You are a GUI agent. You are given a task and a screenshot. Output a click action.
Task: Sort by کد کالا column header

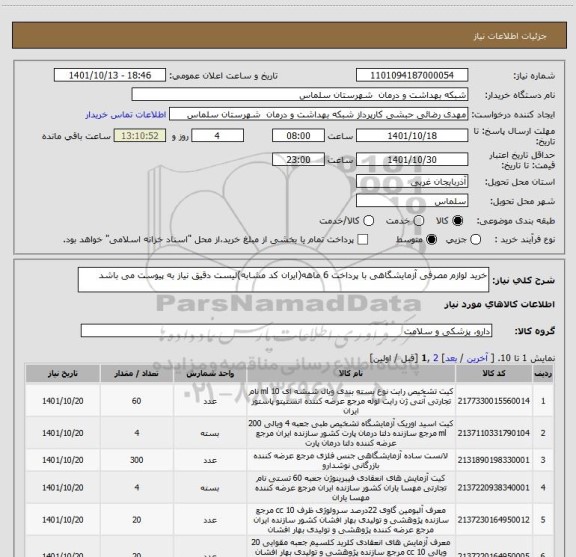click(x=494, y=373)
